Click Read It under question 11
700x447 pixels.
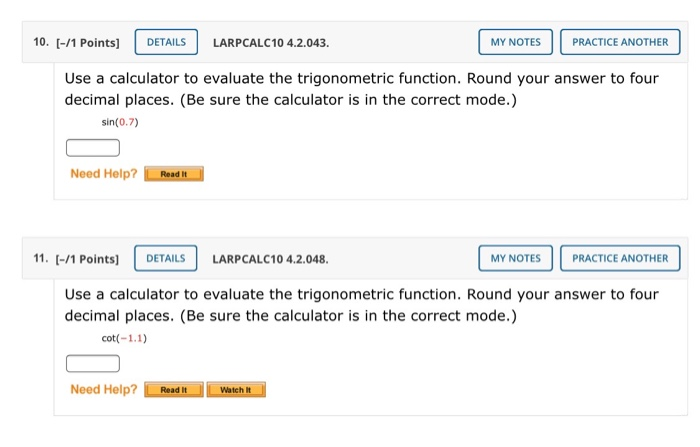174,389
